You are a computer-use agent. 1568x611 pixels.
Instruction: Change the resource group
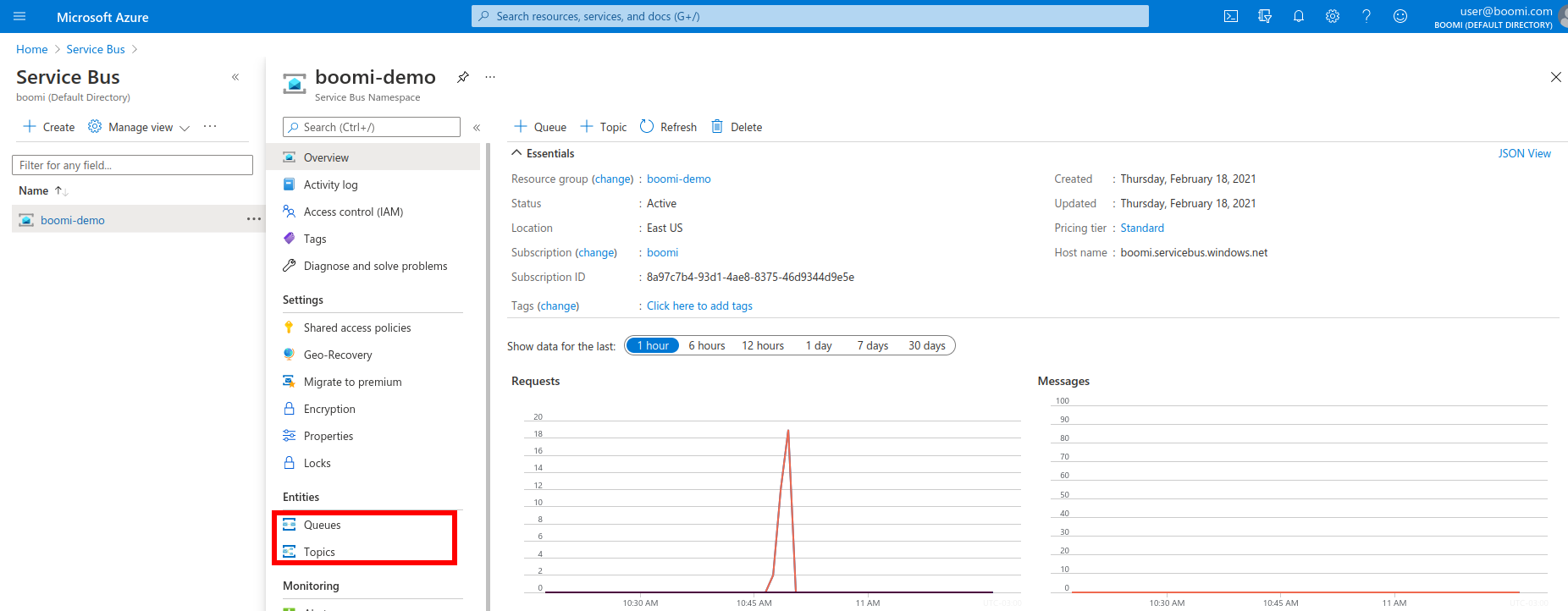point(612,179)
